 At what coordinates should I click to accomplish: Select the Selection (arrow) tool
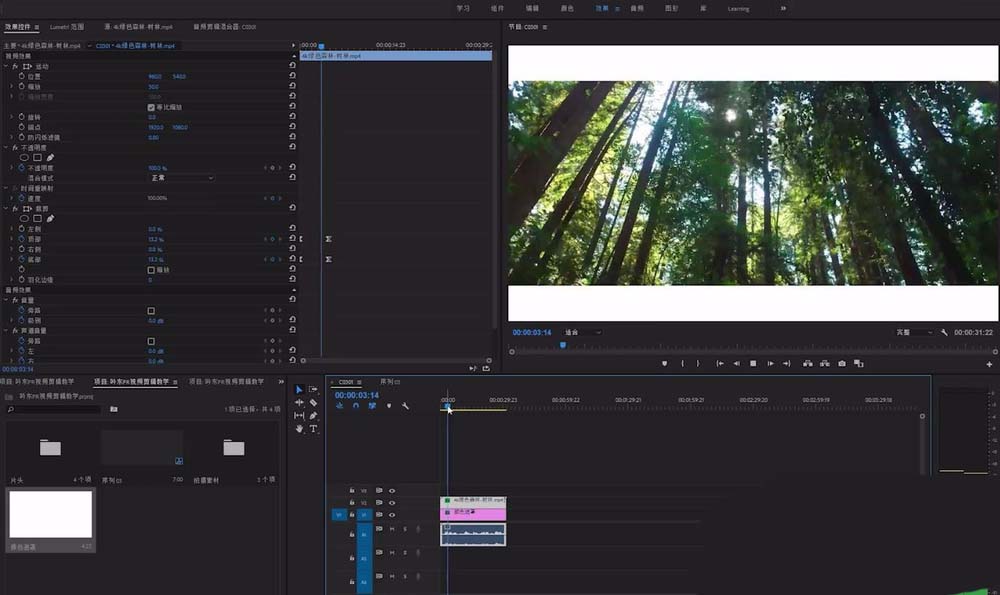coord(299,389)
